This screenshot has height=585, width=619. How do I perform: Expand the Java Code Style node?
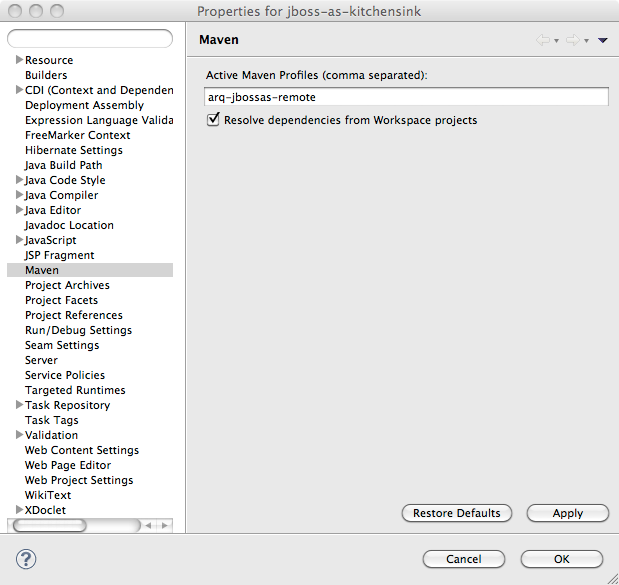[19, 180]
